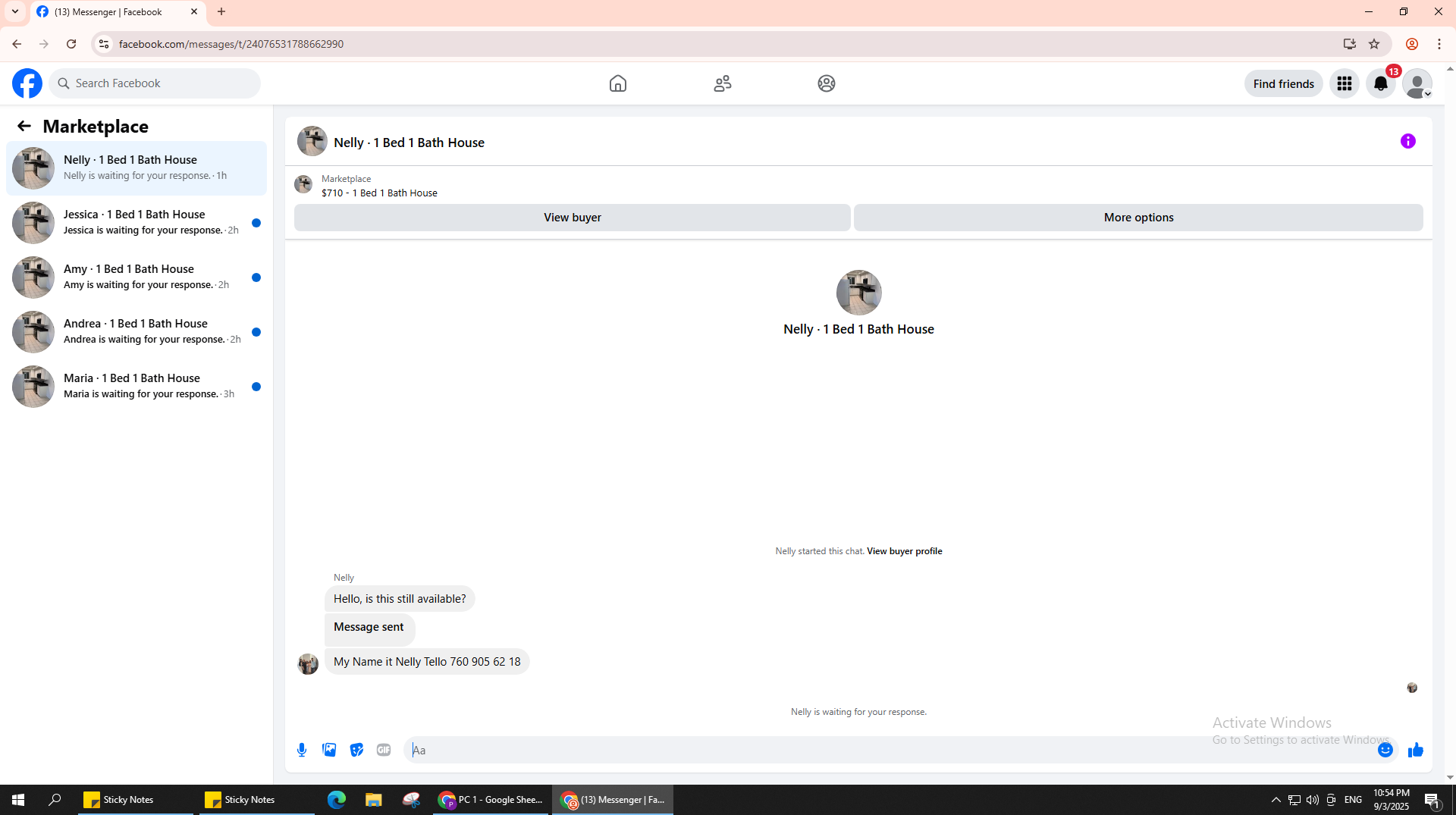The image size is (1456, 815).
Task: Open the Facebook Home feed icon
Action: click(618, 83)
